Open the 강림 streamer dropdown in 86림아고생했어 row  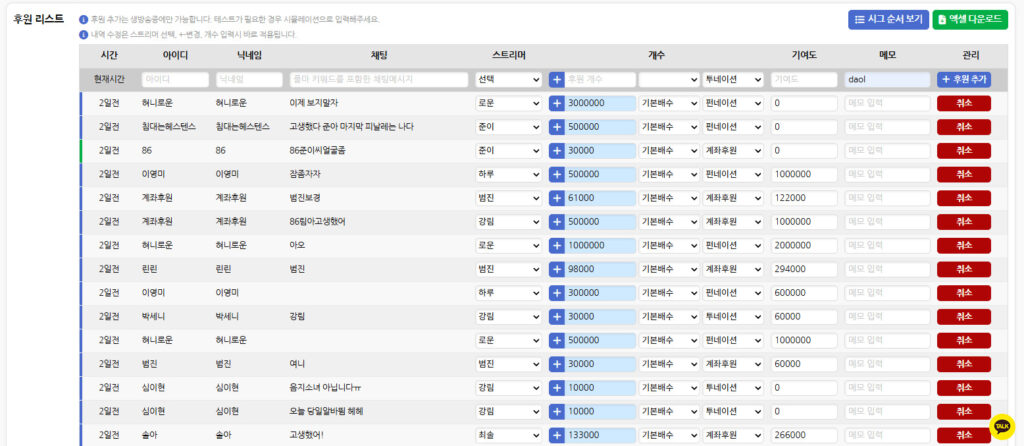pos(509,222)
